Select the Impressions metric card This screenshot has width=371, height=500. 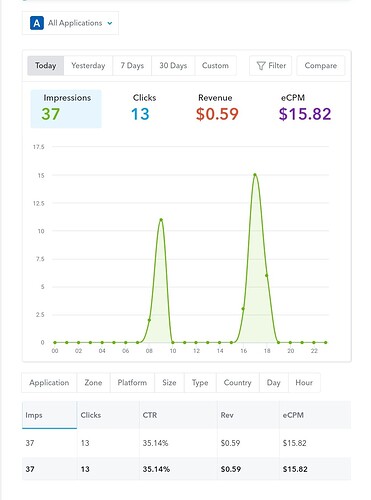pyautogui.click(x=66, y=109)
